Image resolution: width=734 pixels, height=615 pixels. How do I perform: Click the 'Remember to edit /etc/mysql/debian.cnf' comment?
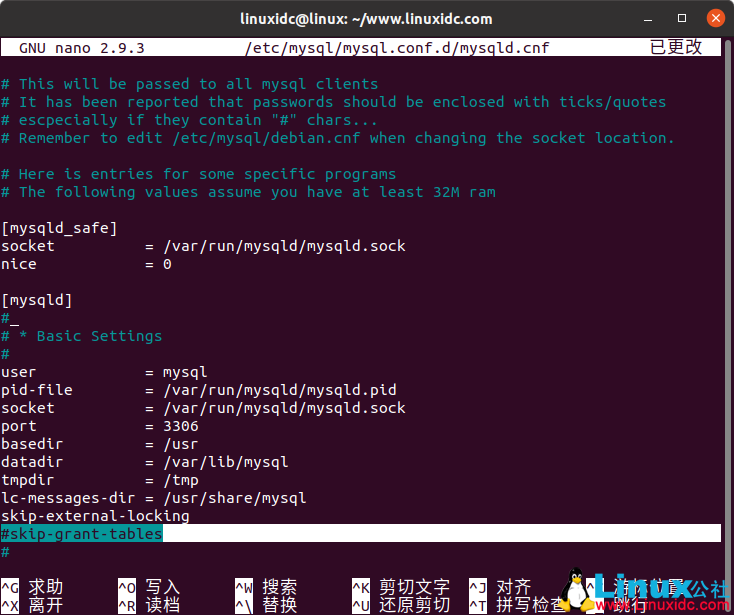(338, 138)
